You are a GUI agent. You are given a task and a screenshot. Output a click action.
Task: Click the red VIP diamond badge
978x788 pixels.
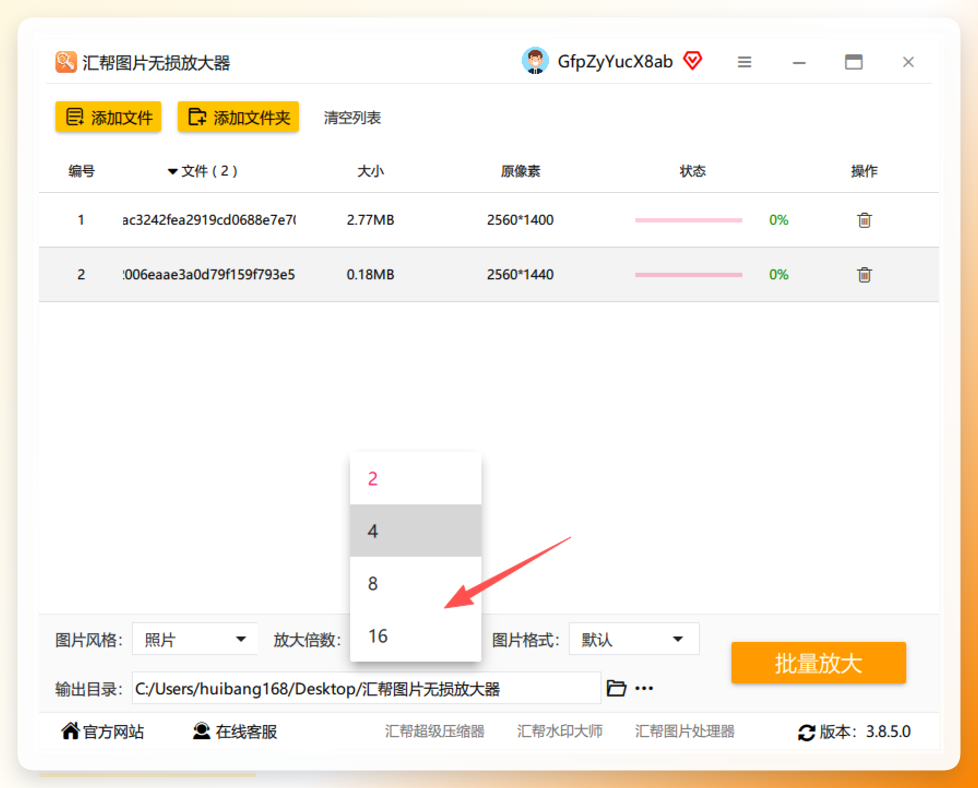coord(693,61)
